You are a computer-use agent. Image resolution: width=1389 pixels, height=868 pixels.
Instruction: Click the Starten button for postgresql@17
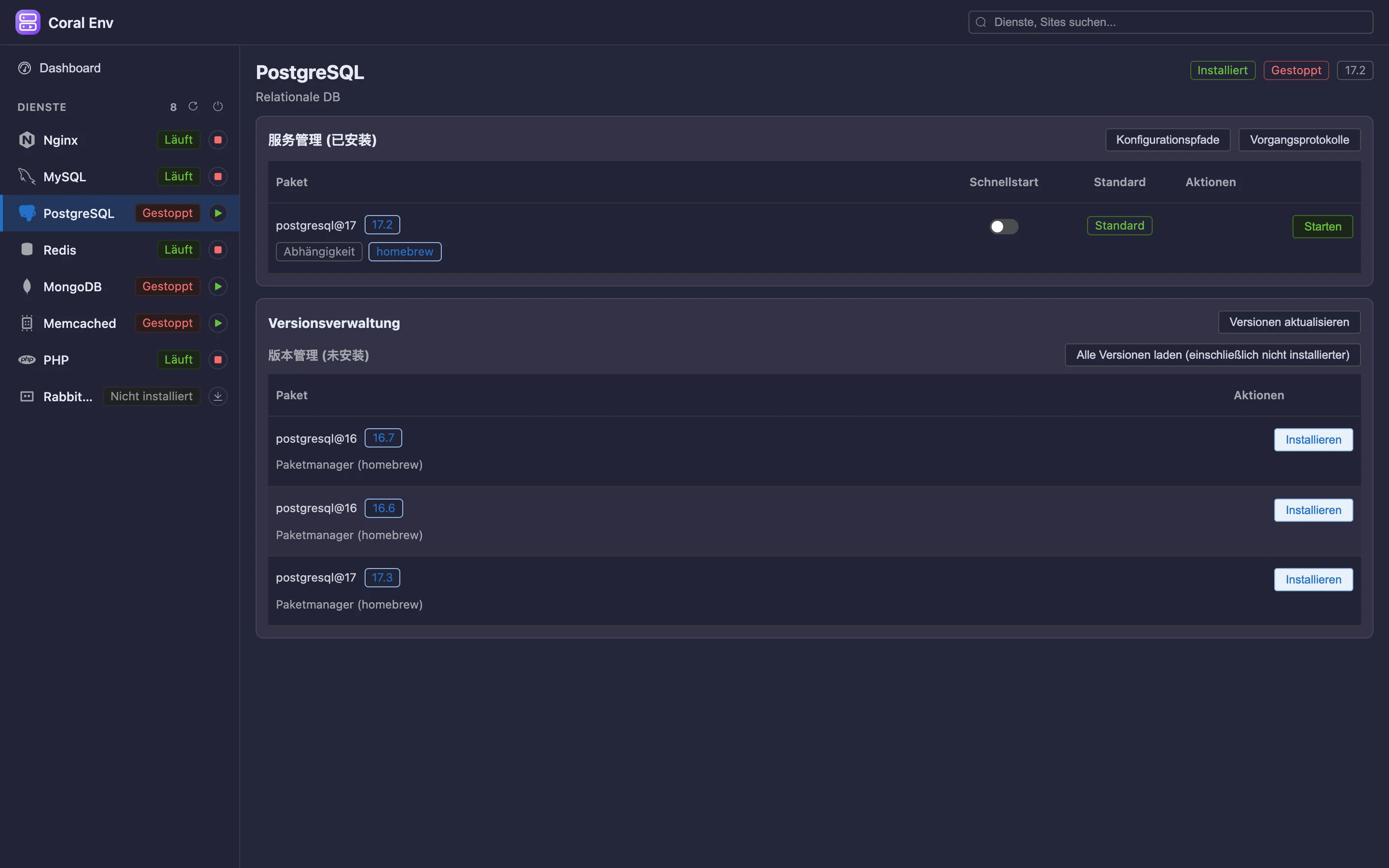pos(1322,226)
